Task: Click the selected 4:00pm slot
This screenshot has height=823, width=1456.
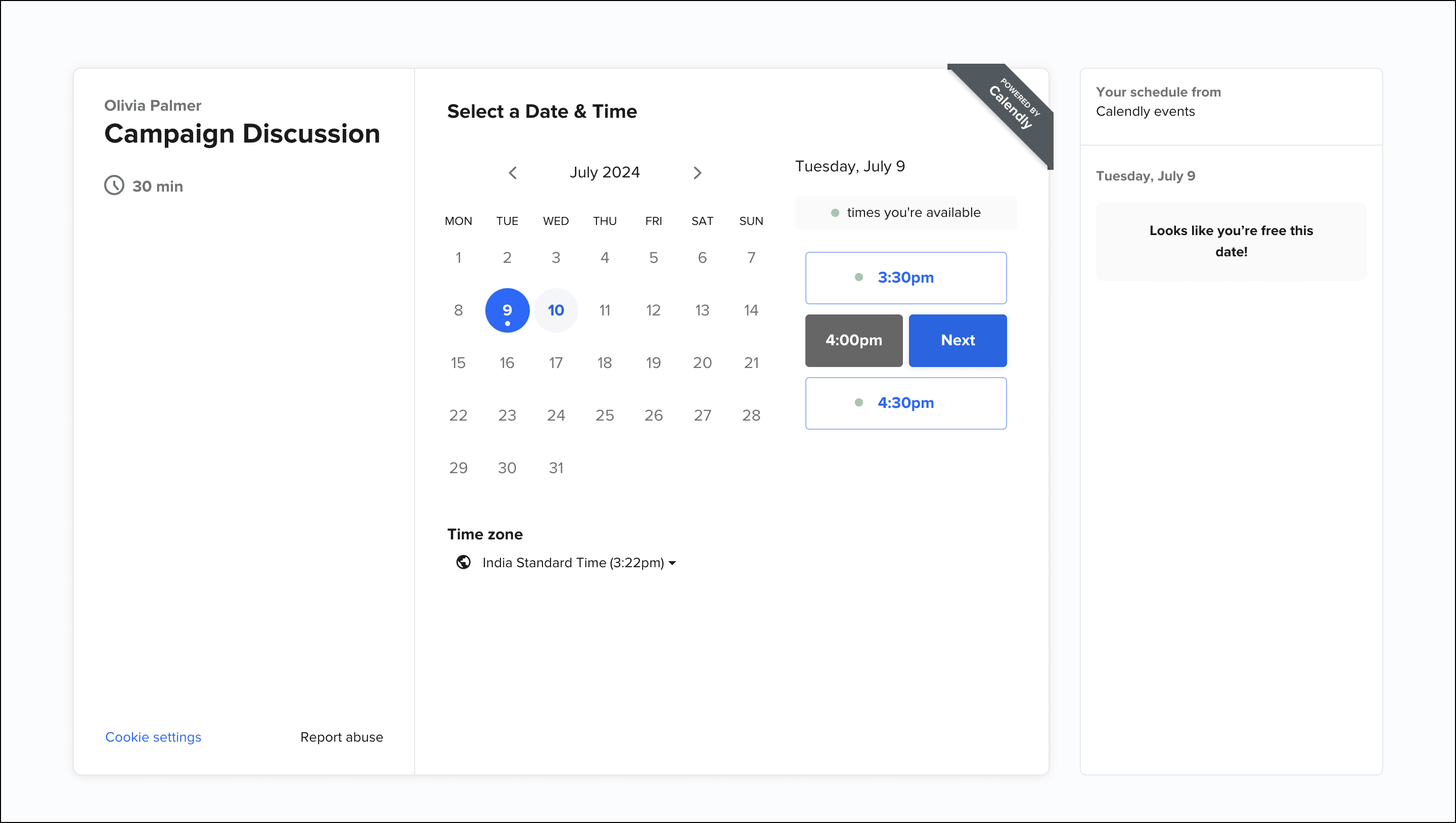Action: click(853, 340)
